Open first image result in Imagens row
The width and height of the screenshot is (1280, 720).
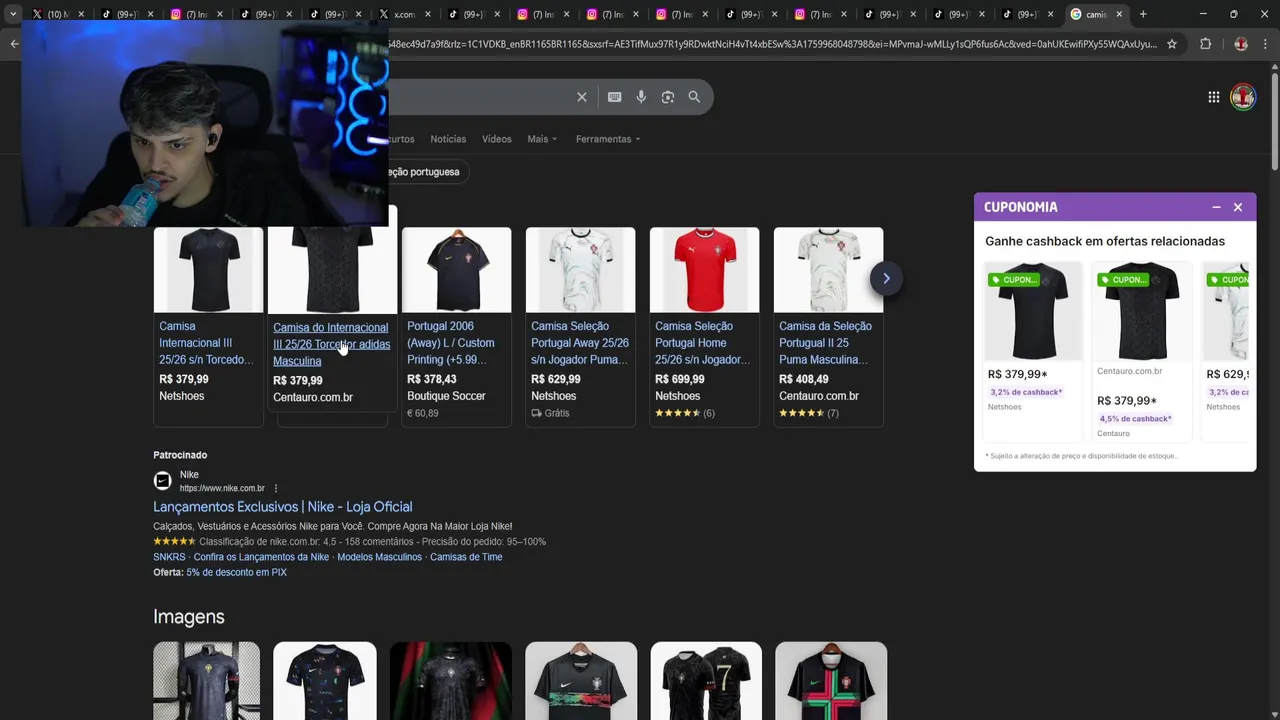[x=206, y=681]
